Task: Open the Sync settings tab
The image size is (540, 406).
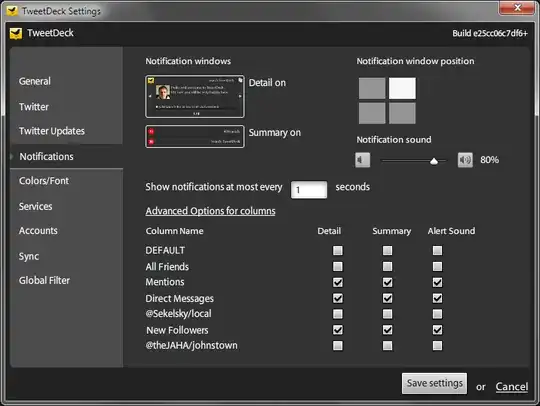Action: pos(29,256)
